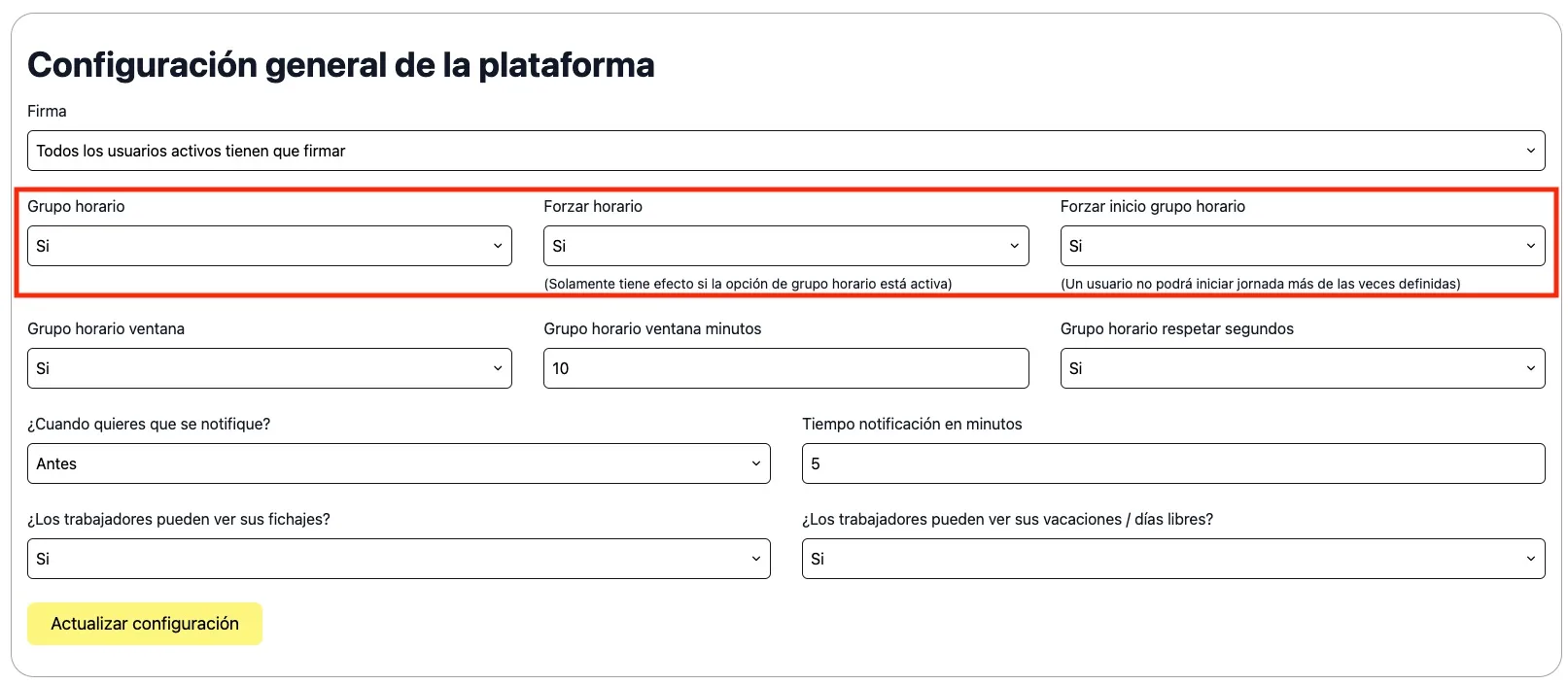The height and width of the screenshot is (685, 1568).
Task: Expand the vacaciones / días libres dropdown
Action: pyautogui.click(x=1172, y=559)
